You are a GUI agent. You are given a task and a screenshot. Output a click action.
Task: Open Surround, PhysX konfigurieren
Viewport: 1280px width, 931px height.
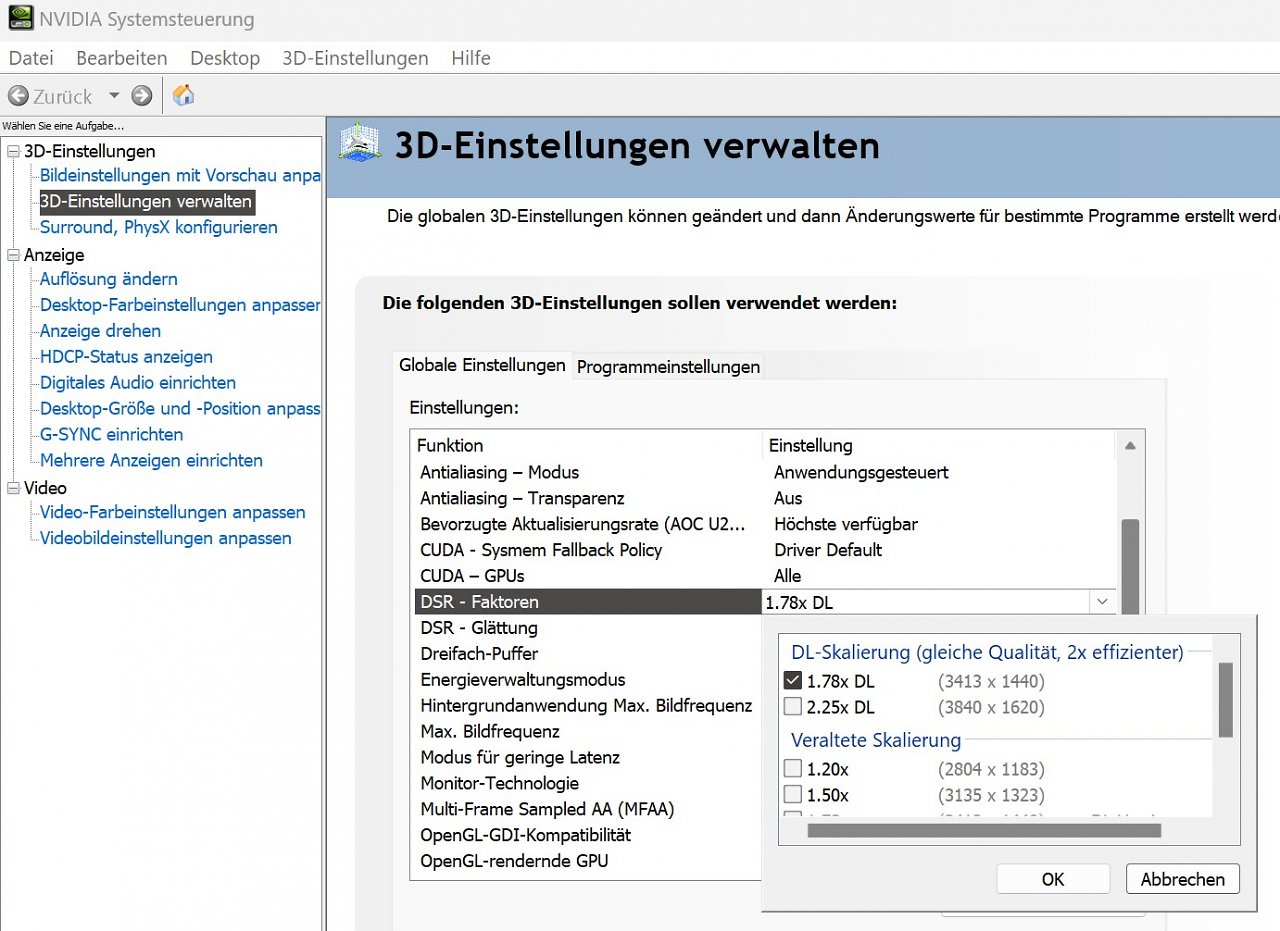tap(159, 227)
